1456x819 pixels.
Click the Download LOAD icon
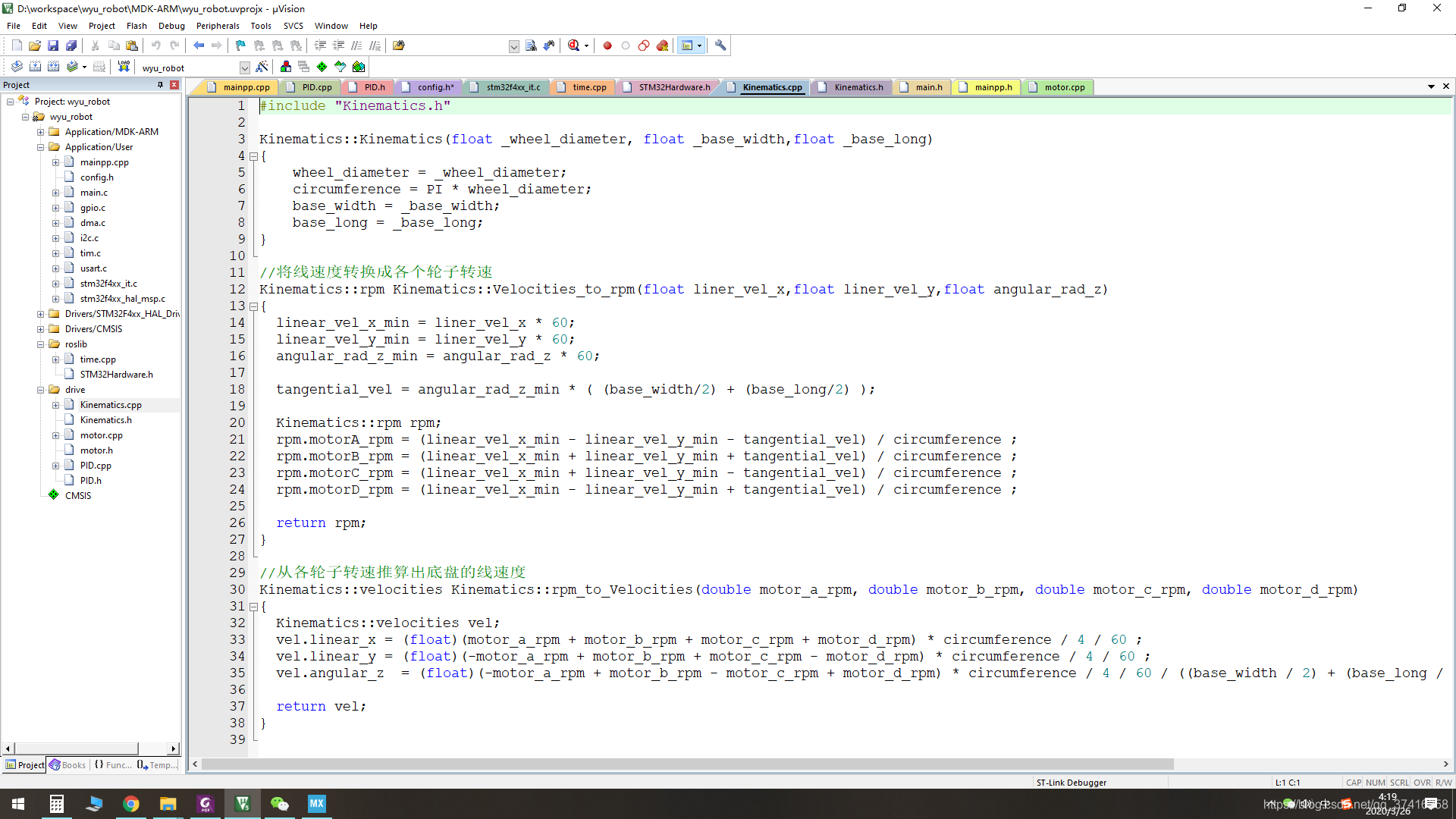click(124, 67)
